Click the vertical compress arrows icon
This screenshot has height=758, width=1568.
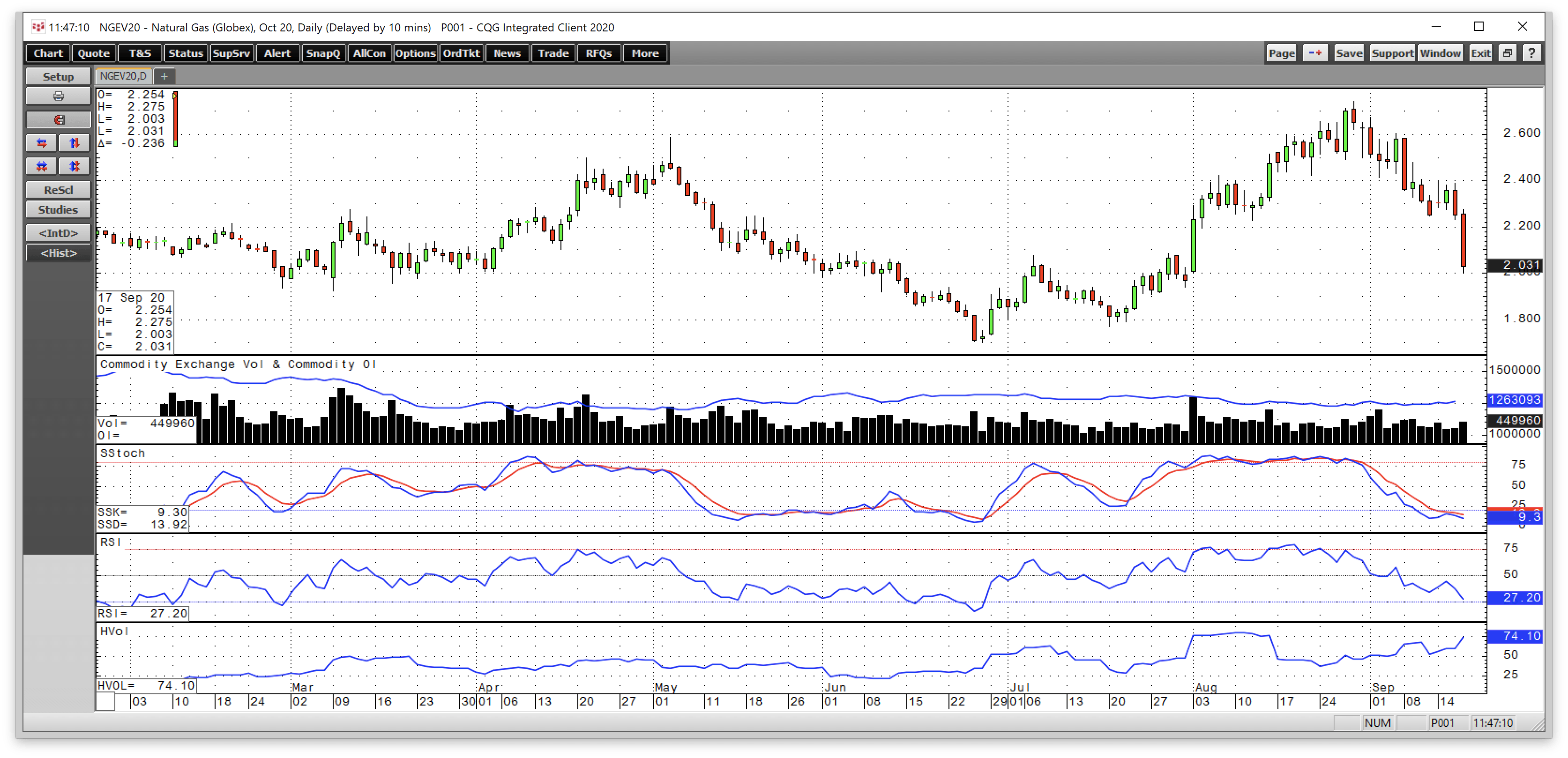click(74, 166)
